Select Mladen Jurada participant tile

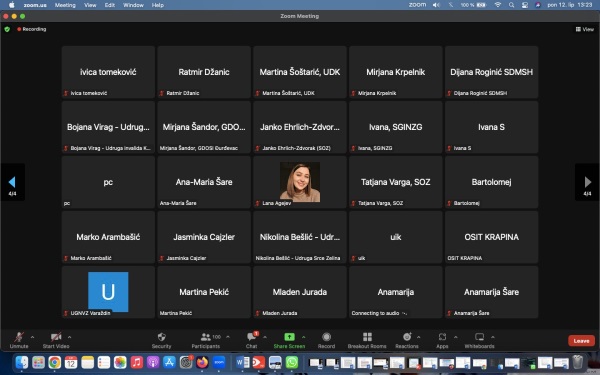point(300,292)
